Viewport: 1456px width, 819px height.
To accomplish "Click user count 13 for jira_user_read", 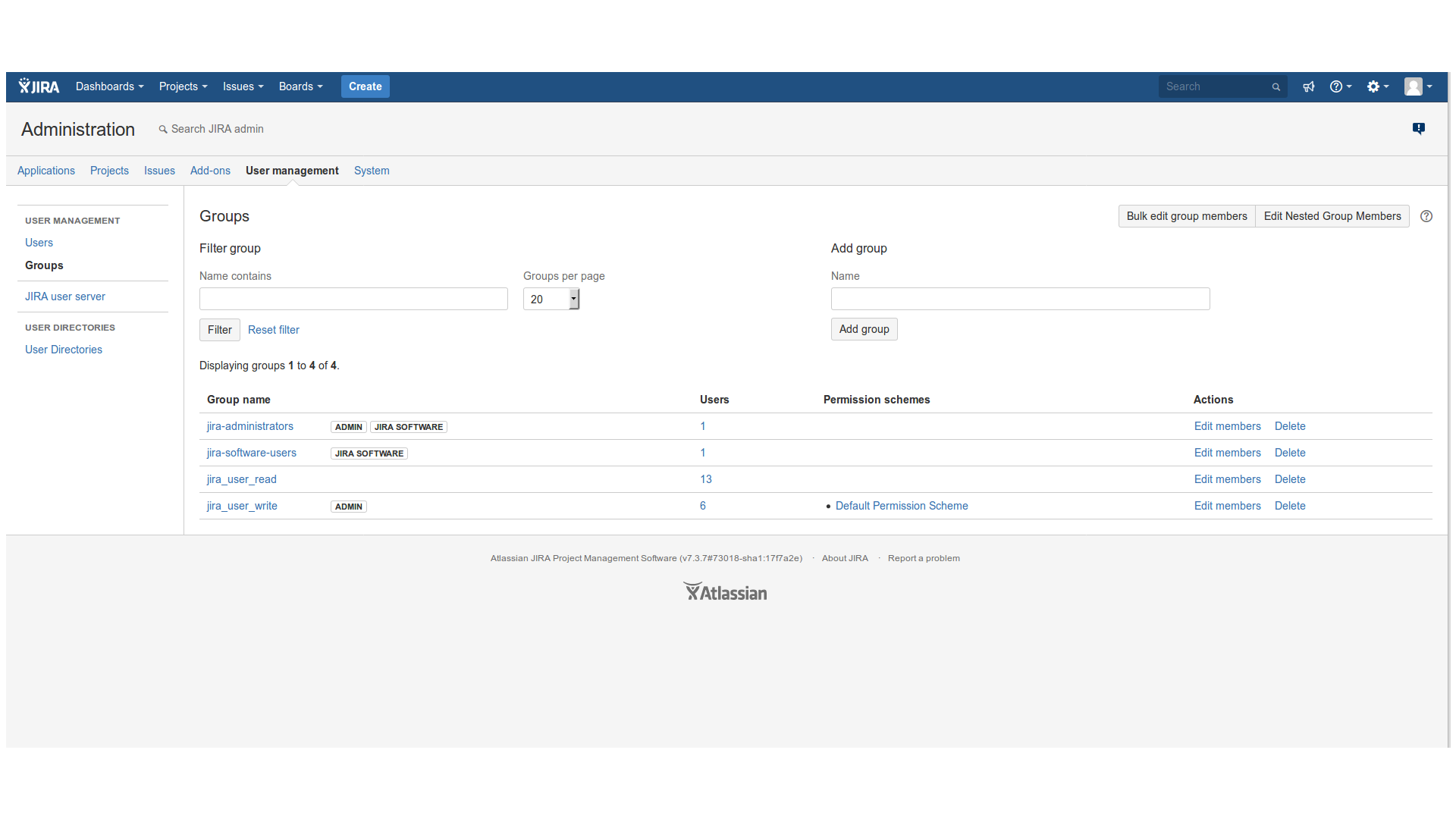I will pyautogui.click(x=706, y=479).
